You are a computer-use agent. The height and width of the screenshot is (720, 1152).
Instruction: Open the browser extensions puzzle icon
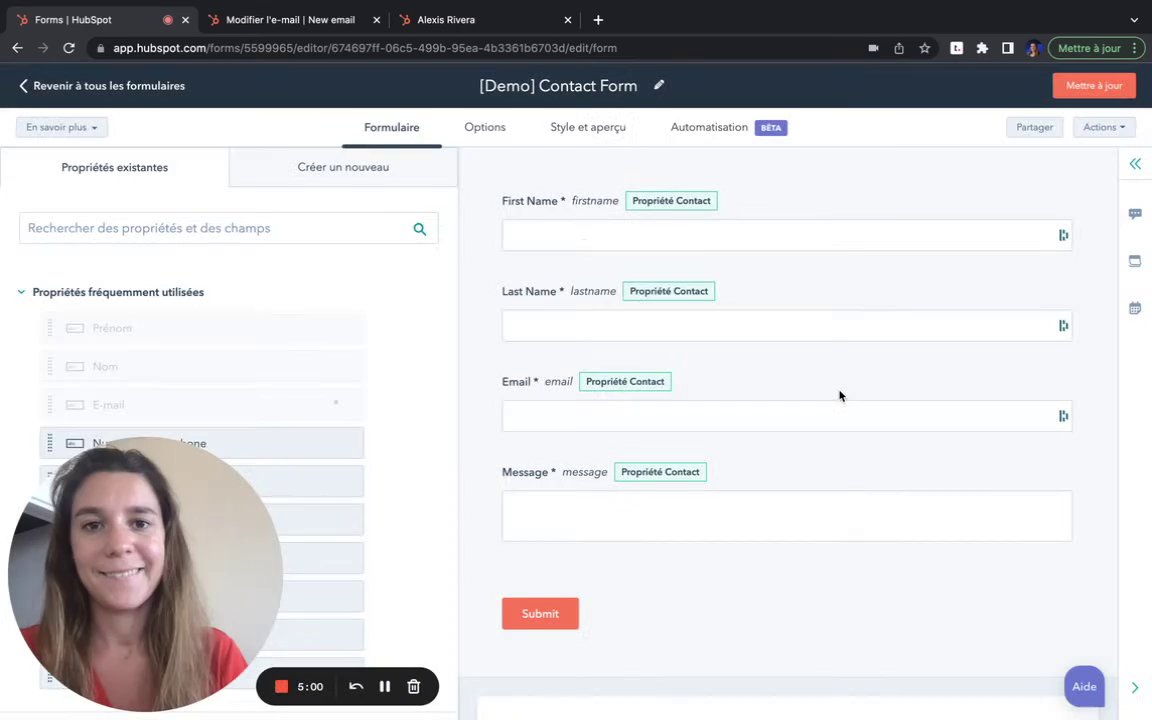tap(982, 48)
